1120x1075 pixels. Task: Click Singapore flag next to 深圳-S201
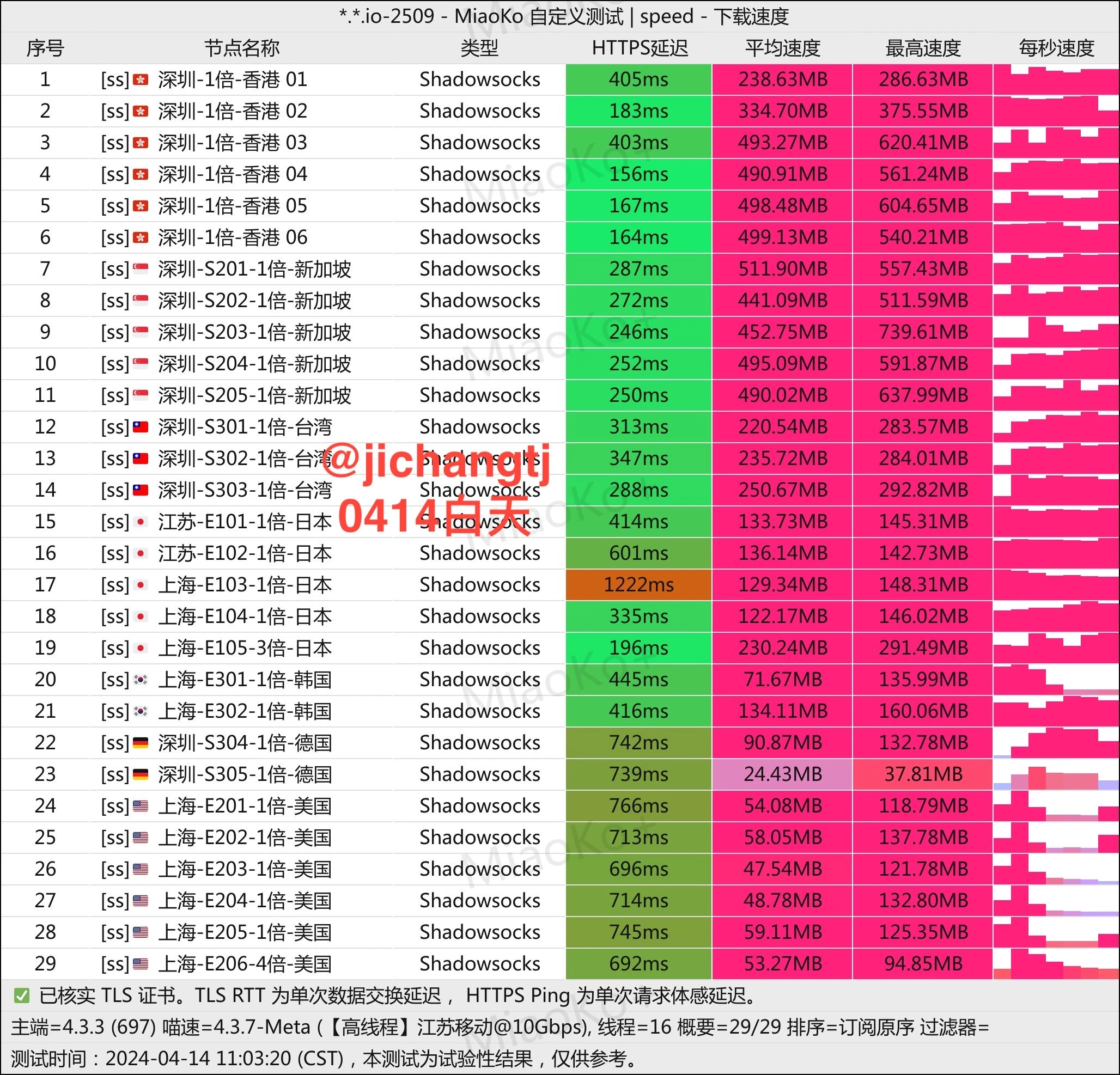click(x=141, y=269)
